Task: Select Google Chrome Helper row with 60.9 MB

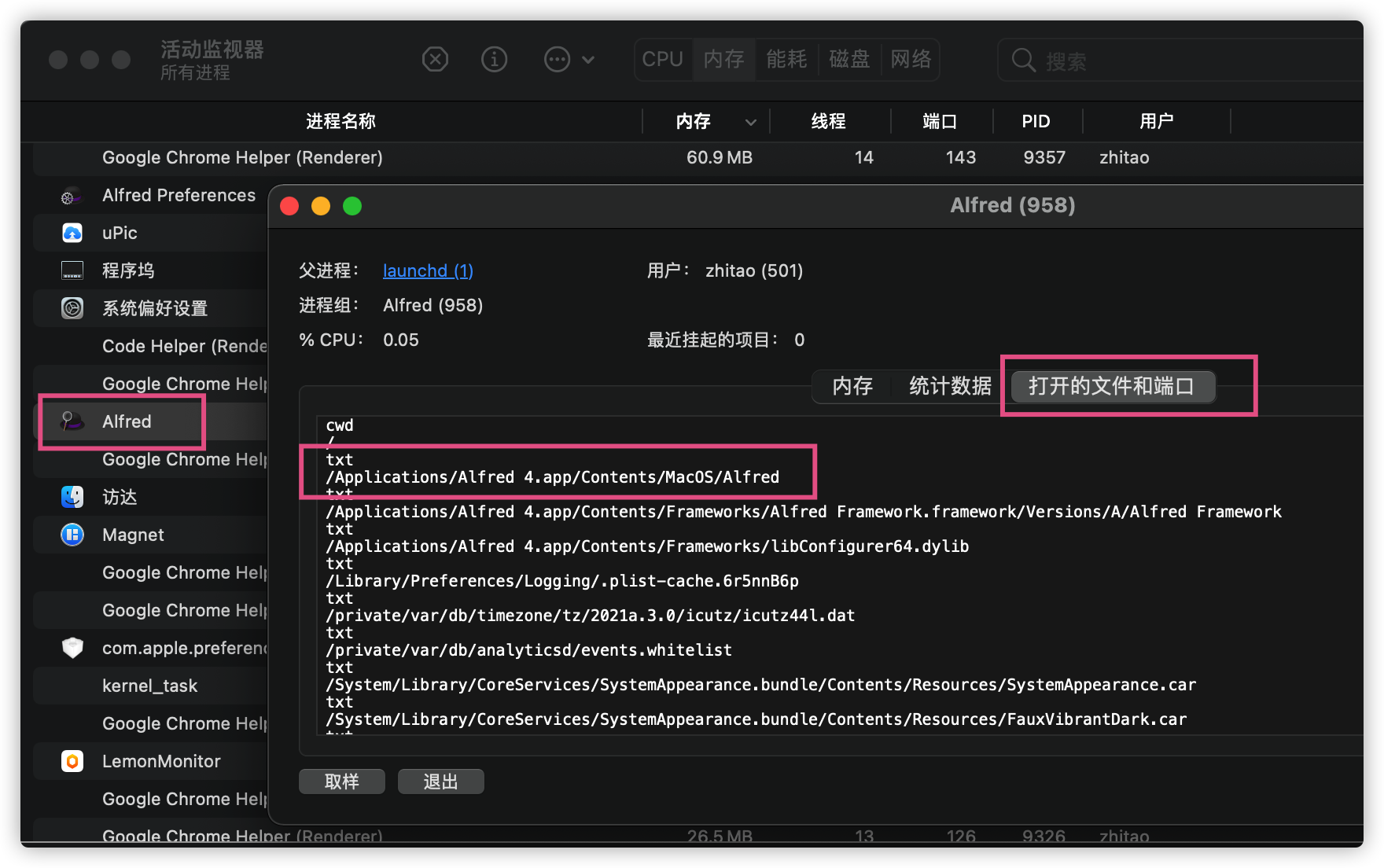Action: pos(698,157)
